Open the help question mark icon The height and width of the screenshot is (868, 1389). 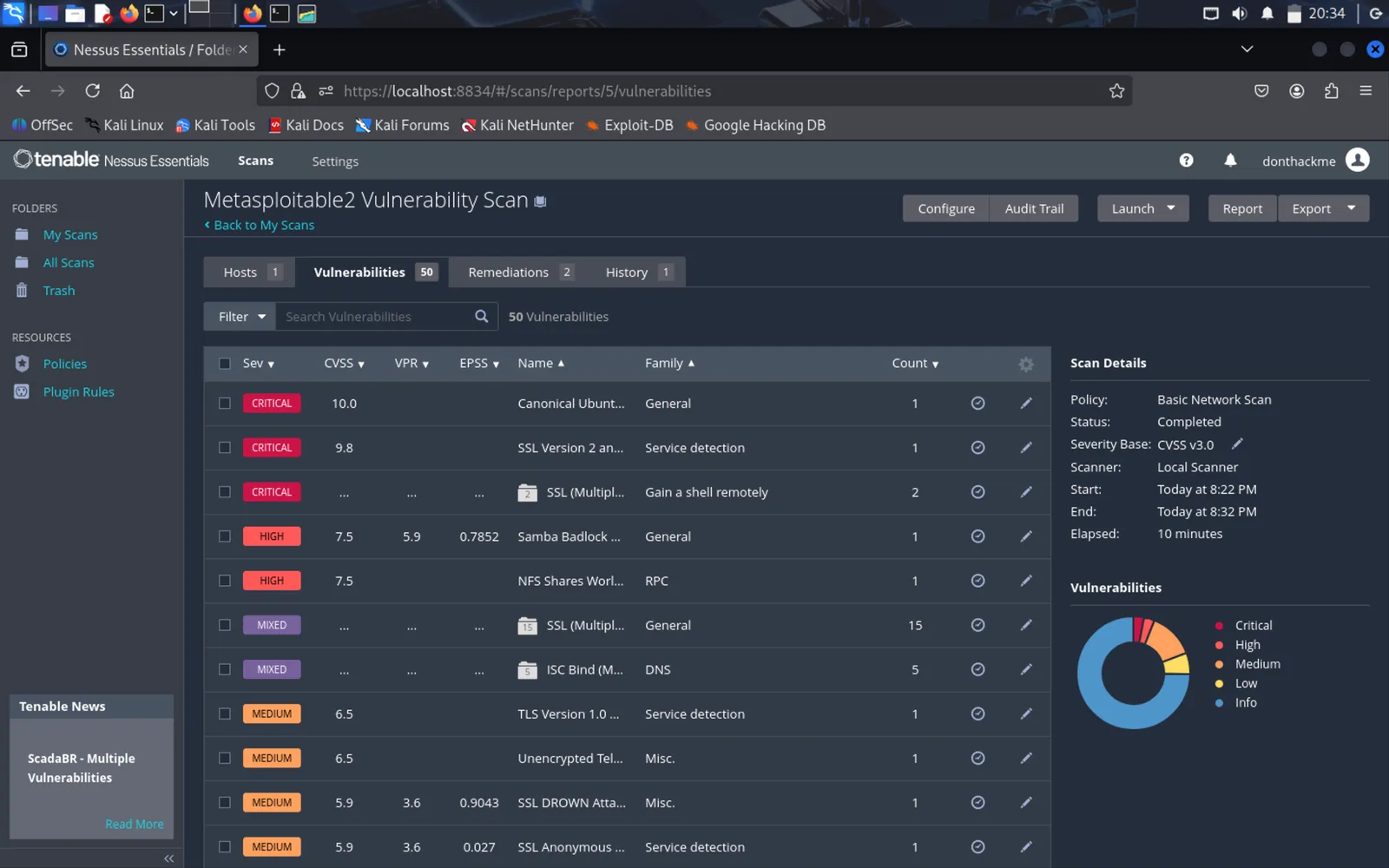pyautogui.click(x=1186, y=161)
